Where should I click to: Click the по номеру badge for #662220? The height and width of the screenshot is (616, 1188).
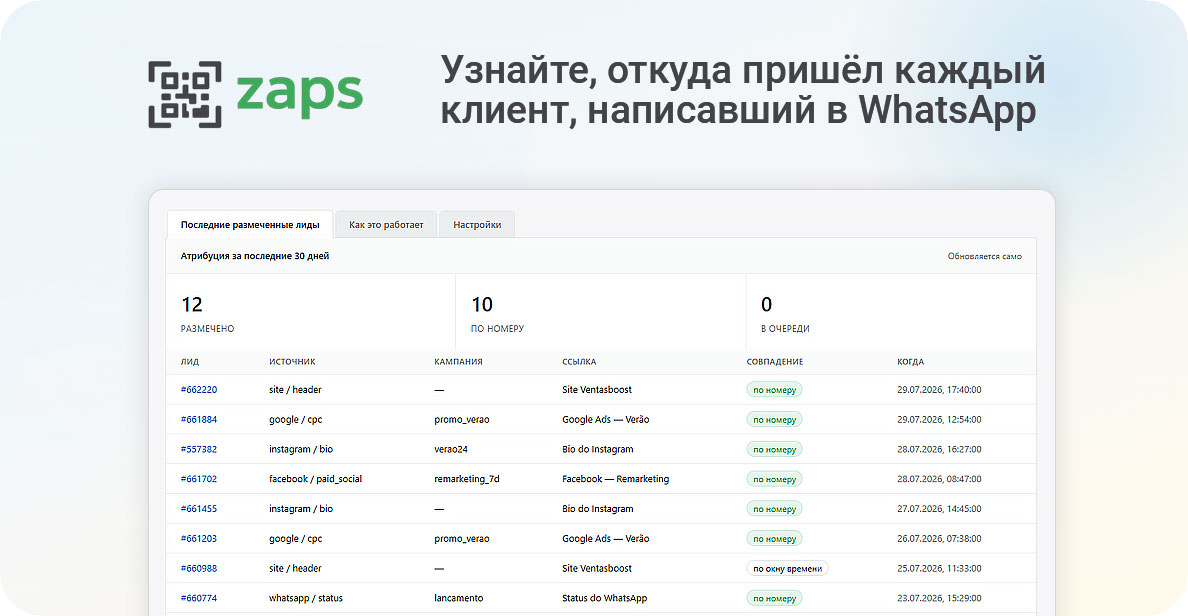[x=774, y=389]
